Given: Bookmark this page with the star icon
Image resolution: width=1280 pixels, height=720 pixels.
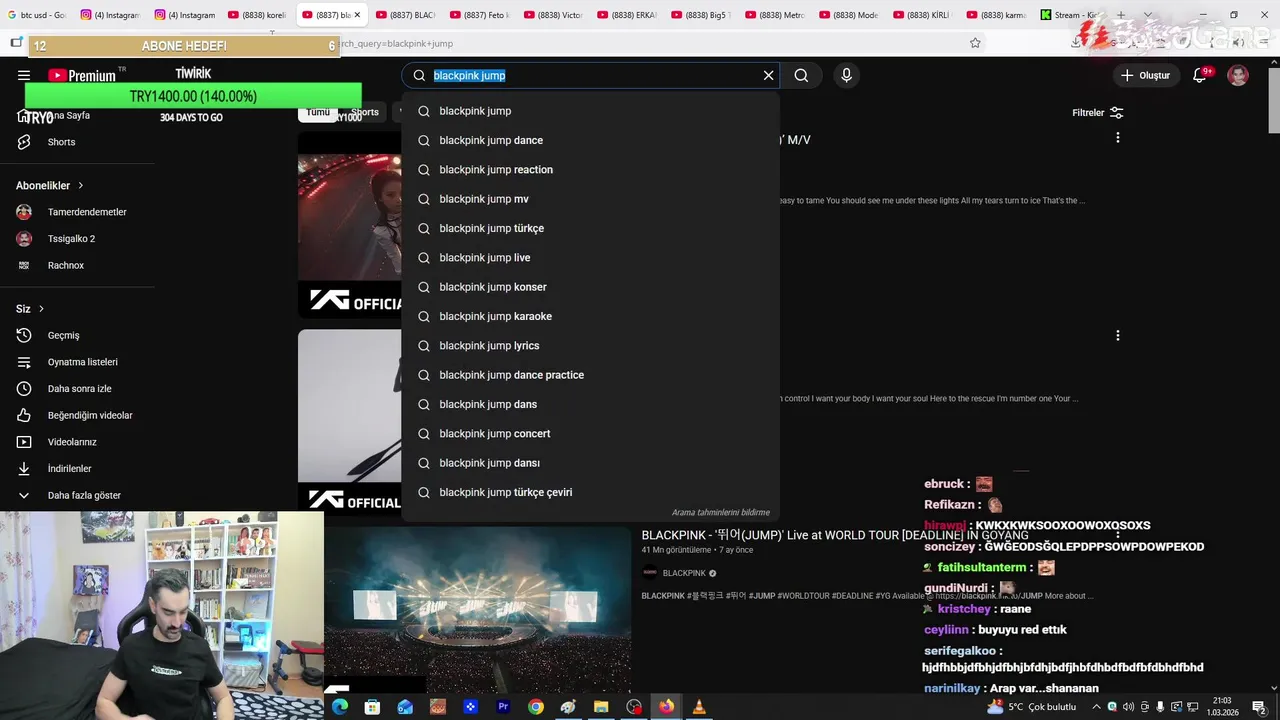Looking at the screenshot, I should [975, 43].
